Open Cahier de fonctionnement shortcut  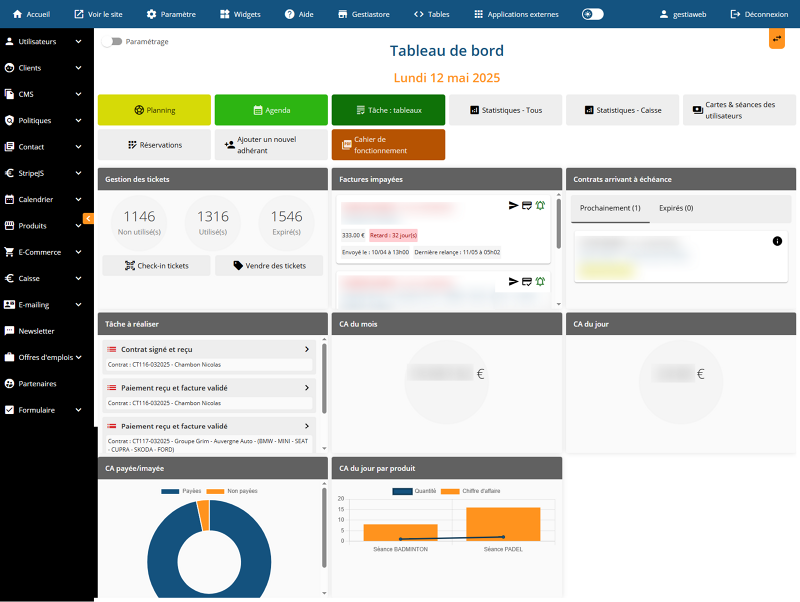388,145
